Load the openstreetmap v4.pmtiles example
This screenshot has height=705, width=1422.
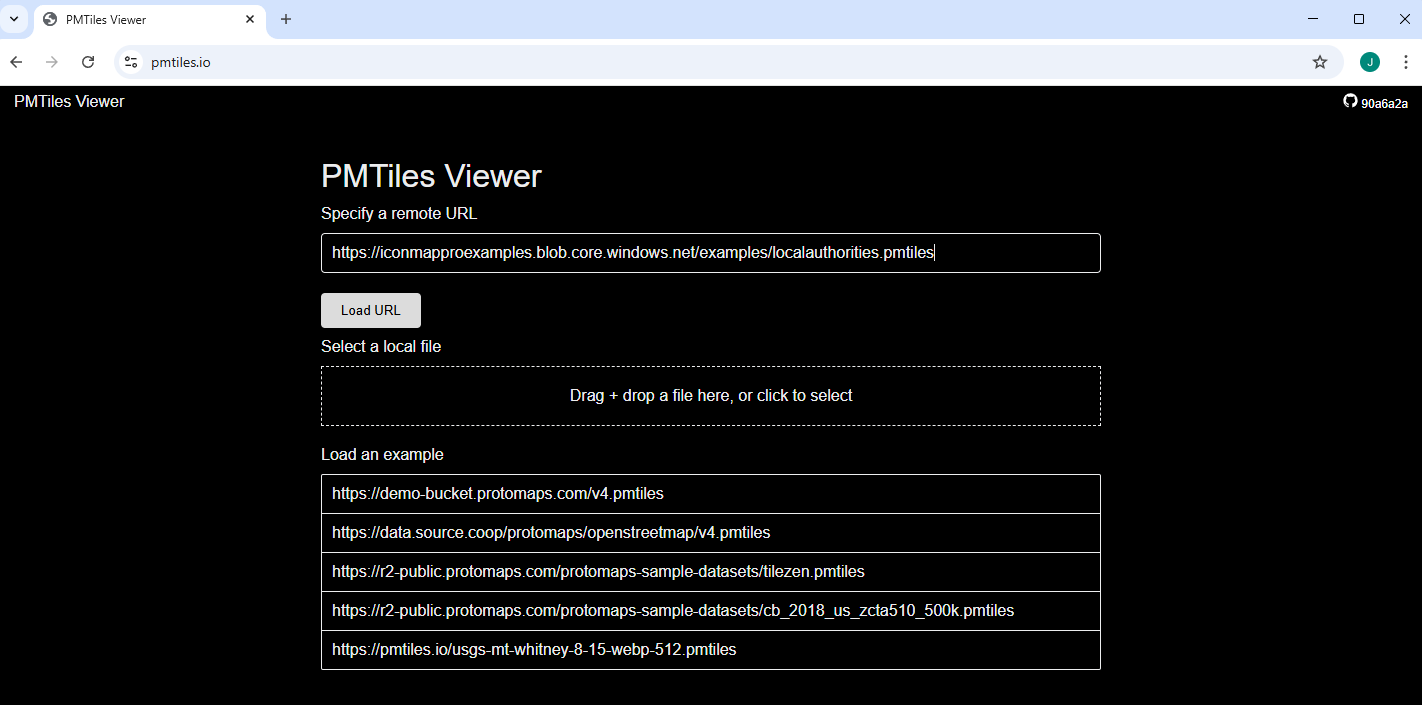pos(710,533)
